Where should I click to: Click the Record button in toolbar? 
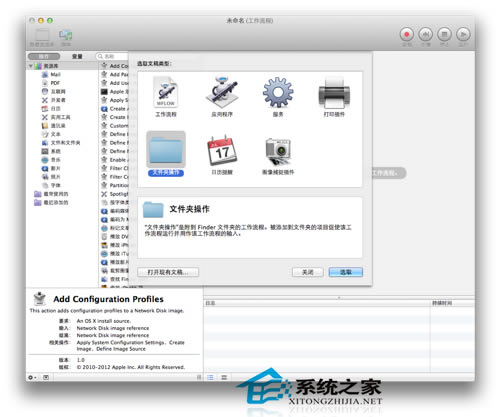pos(407,34)
